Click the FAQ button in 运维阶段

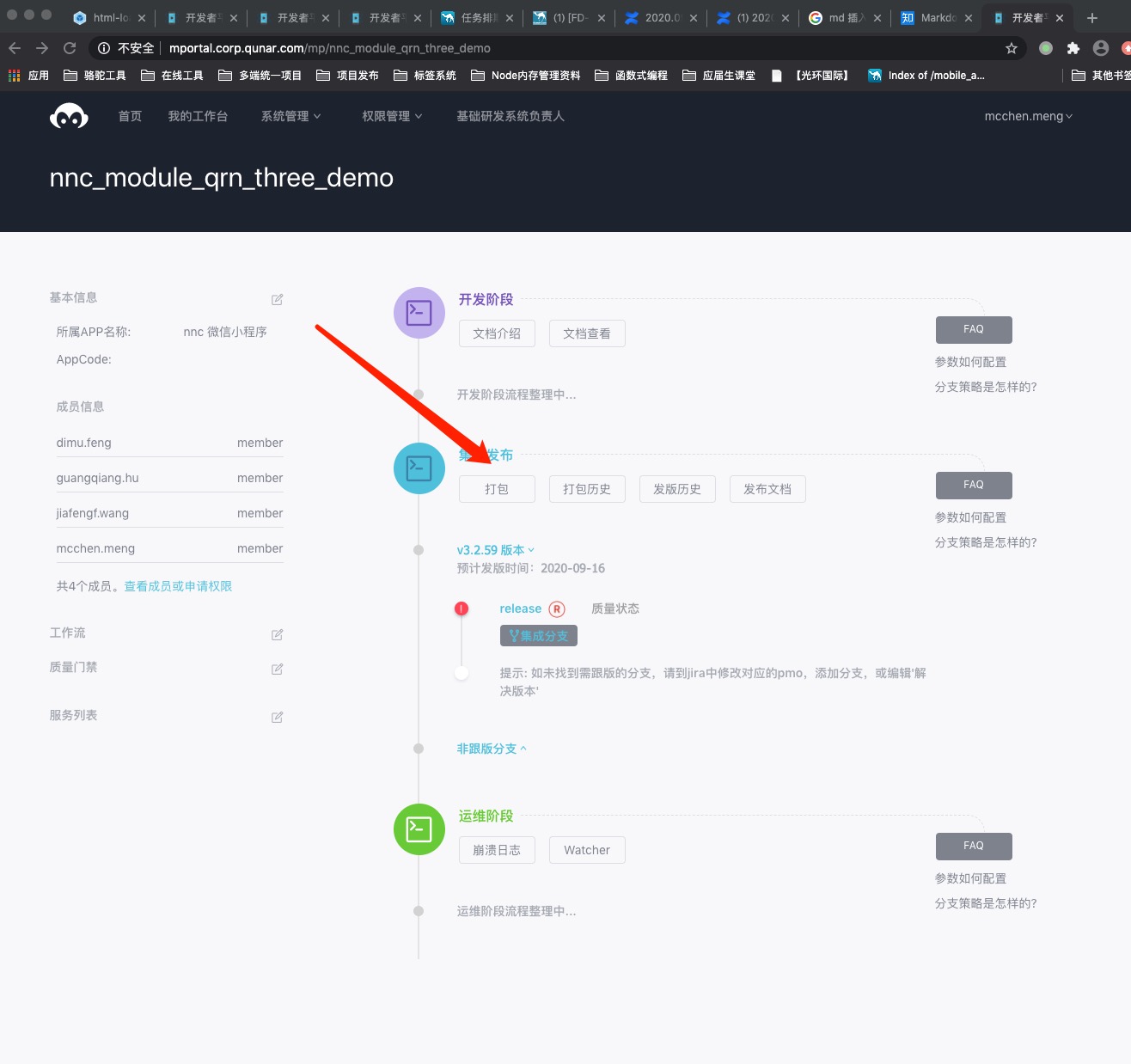coord(974,846)
